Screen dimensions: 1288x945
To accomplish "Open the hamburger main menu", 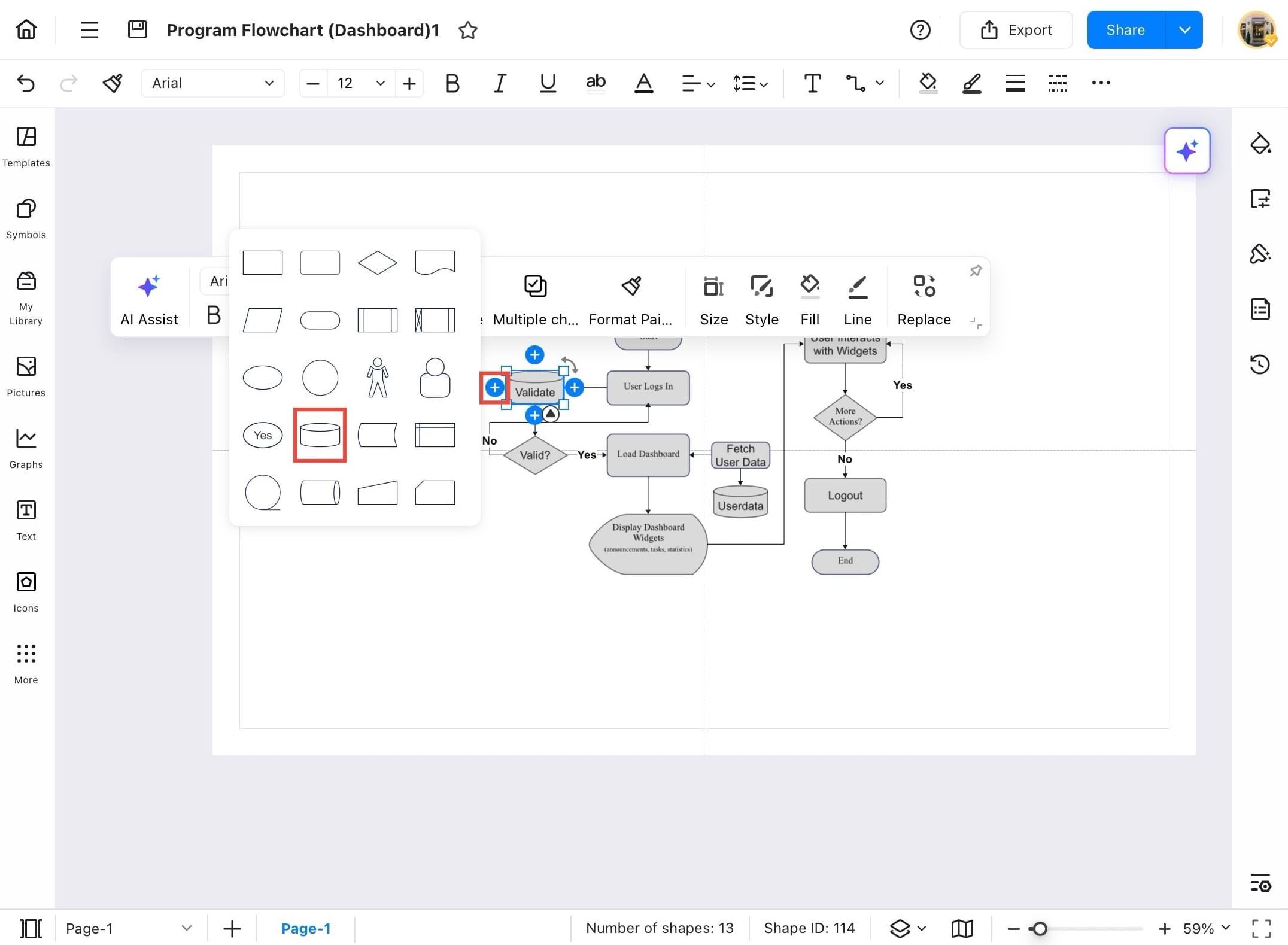I will pyautogui.click(x=89, y=30).
